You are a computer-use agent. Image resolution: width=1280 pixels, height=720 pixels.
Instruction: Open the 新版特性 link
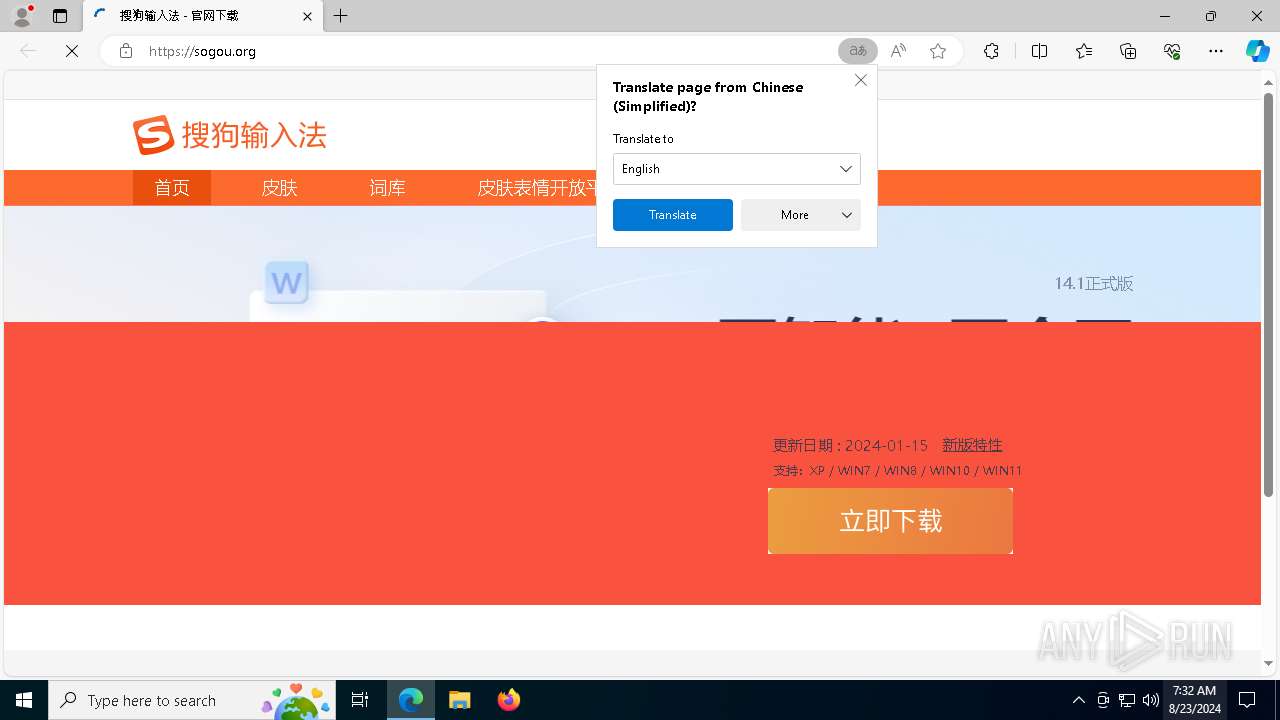(x=972, y=445)
